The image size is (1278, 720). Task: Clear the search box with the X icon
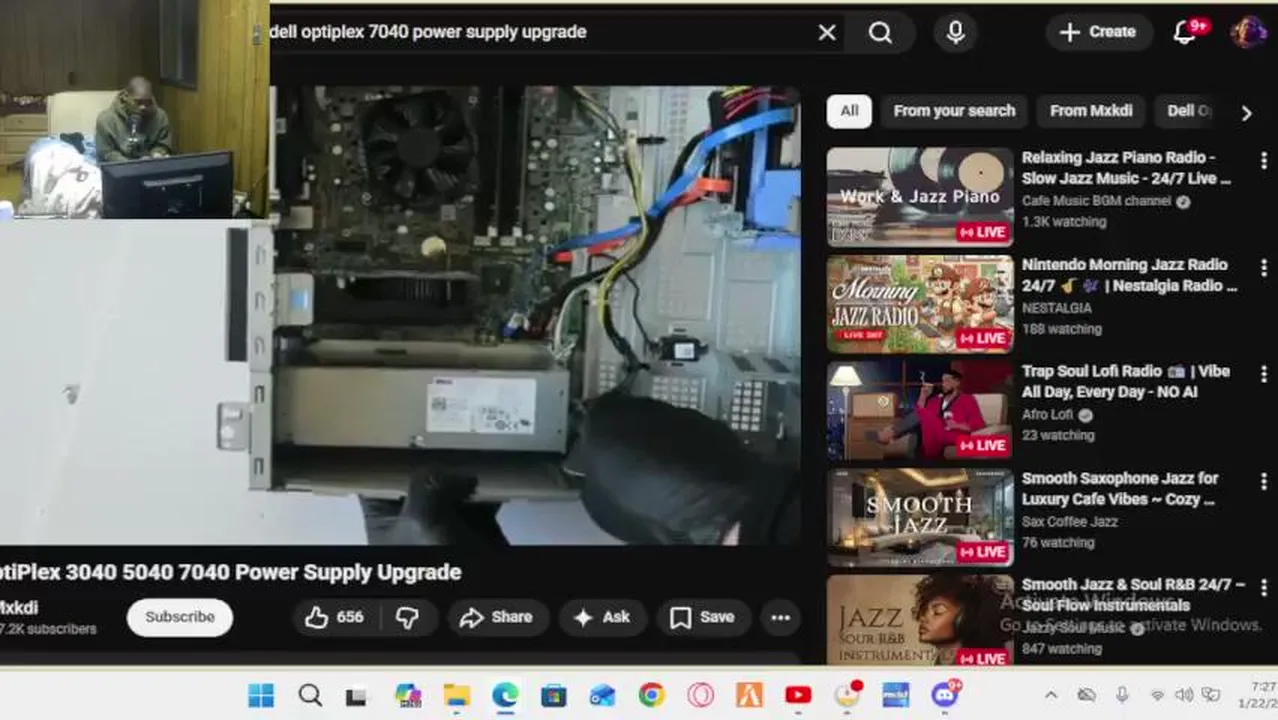pyautogui.click(x=827, y=32)
